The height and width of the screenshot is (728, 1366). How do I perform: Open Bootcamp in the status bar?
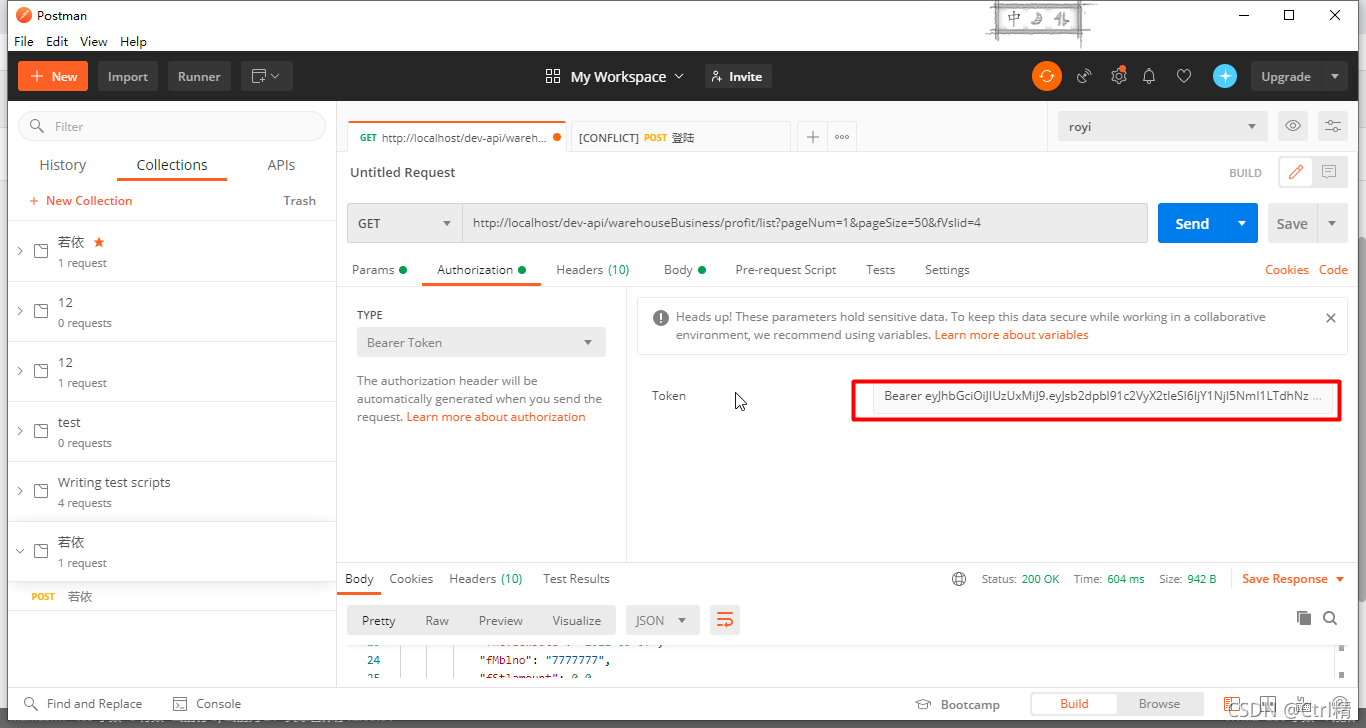click(x=958, y=704)
